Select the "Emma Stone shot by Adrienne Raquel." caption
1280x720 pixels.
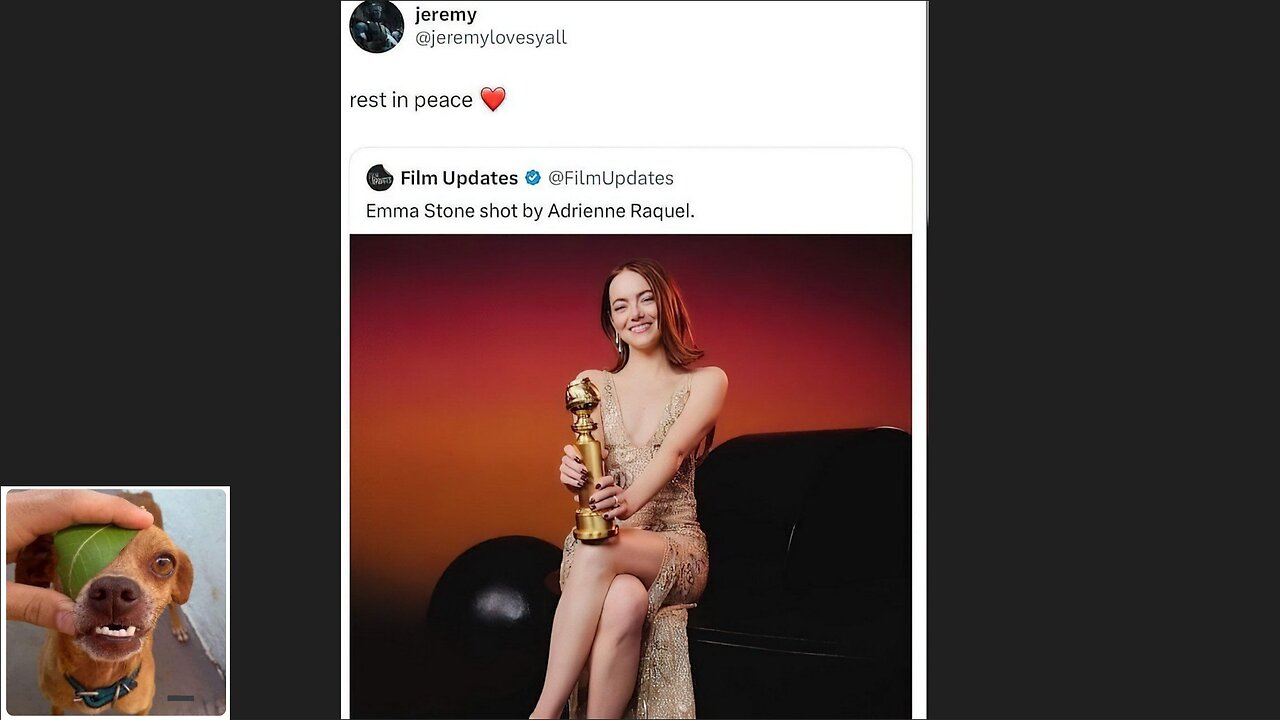point(530,211)
